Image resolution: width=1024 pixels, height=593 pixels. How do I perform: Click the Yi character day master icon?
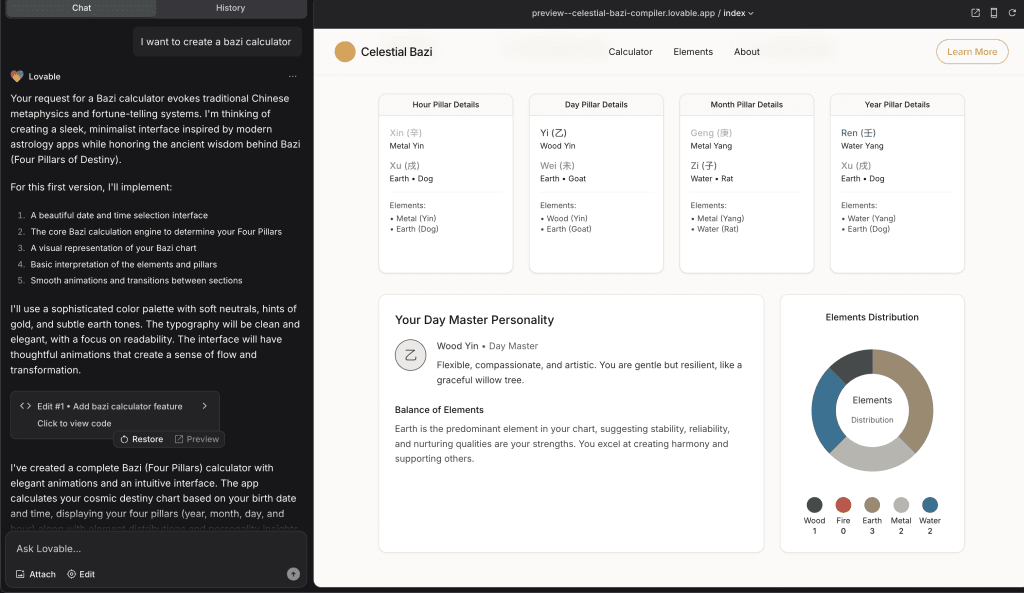(411, 355)
